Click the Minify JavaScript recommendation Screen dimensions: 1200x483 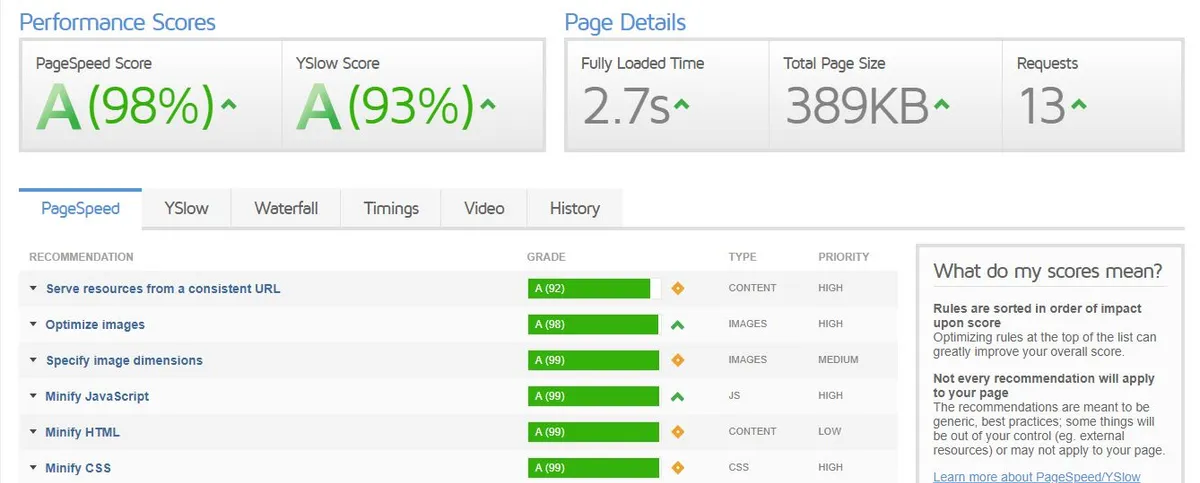97,397
